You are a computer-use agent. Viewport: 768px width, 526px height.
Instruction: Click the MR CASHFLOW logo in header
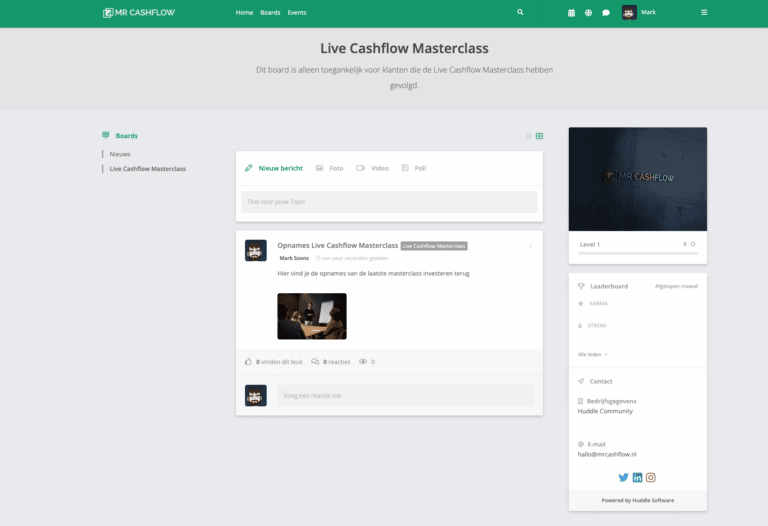[x=139, y=13]
